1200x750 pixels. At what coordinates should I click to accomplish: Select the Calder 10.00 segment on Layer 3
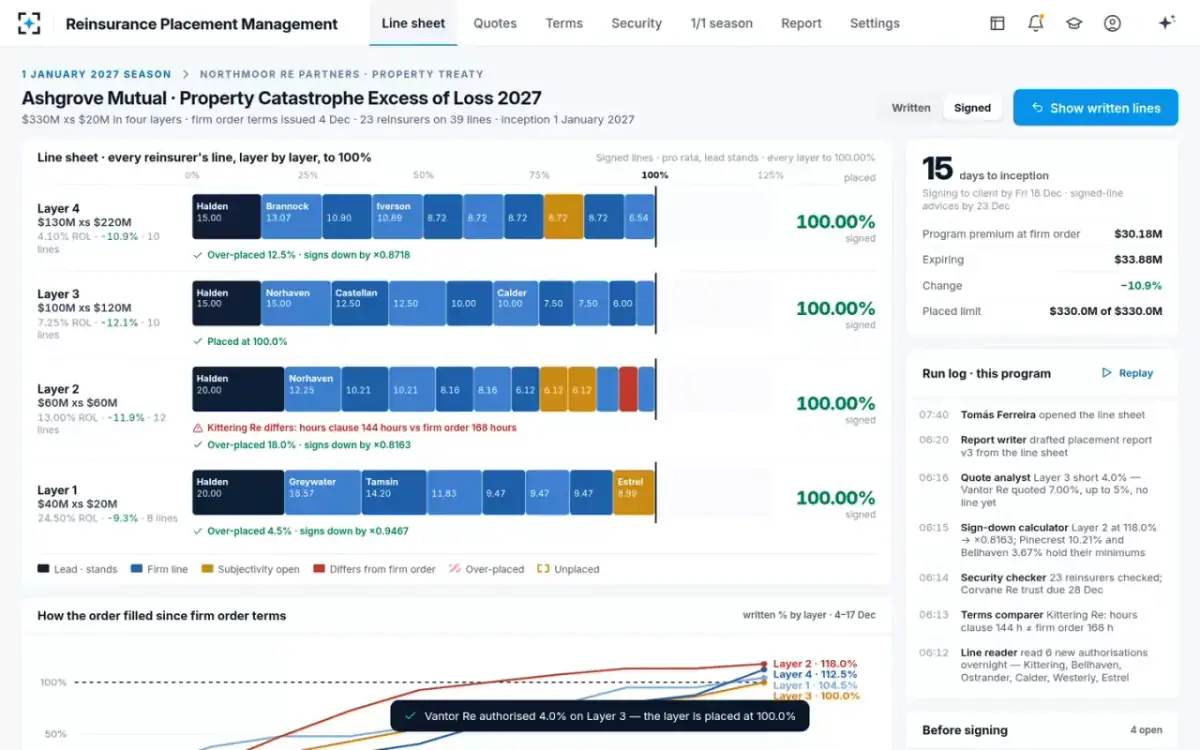click(515, 303)
